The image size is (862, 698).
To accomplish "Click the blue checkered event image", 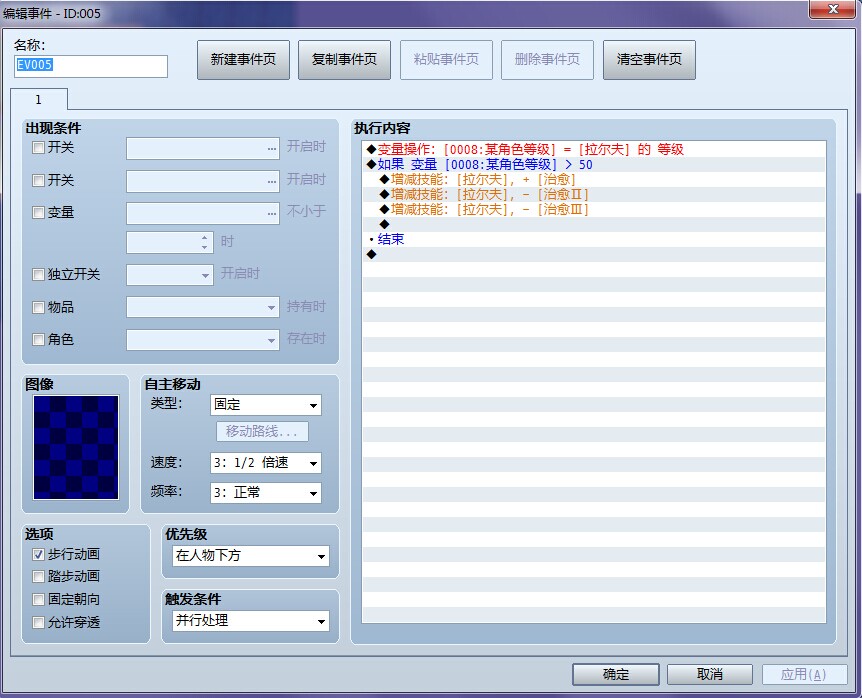I will coord(76,447).
